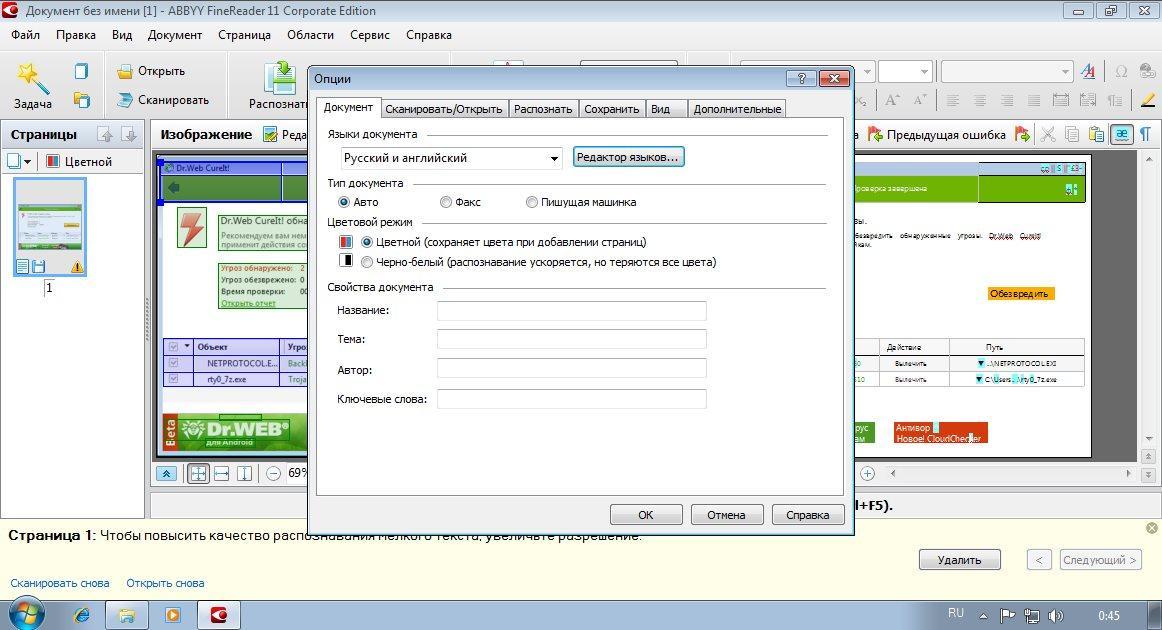Click Отмена in the Опции dialog
Screen dimensions: 1162x630
tap(726, 514)
